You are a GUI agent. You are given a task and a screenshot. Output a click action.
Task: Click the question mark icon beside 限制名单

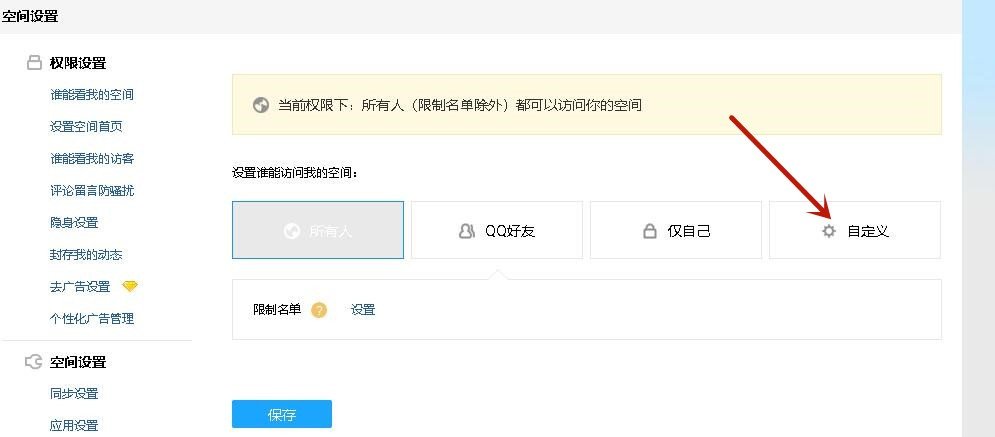(x=319, y=310)
